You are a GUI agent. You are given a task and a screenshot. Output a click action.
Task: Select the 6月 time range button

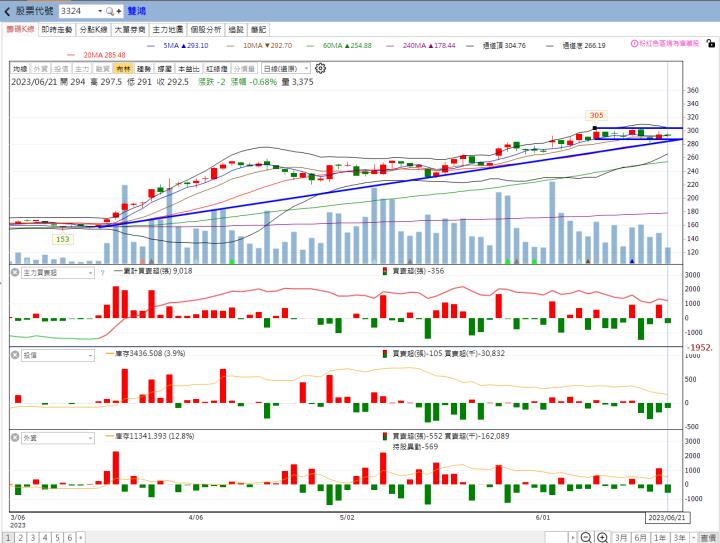click(640, 537)
